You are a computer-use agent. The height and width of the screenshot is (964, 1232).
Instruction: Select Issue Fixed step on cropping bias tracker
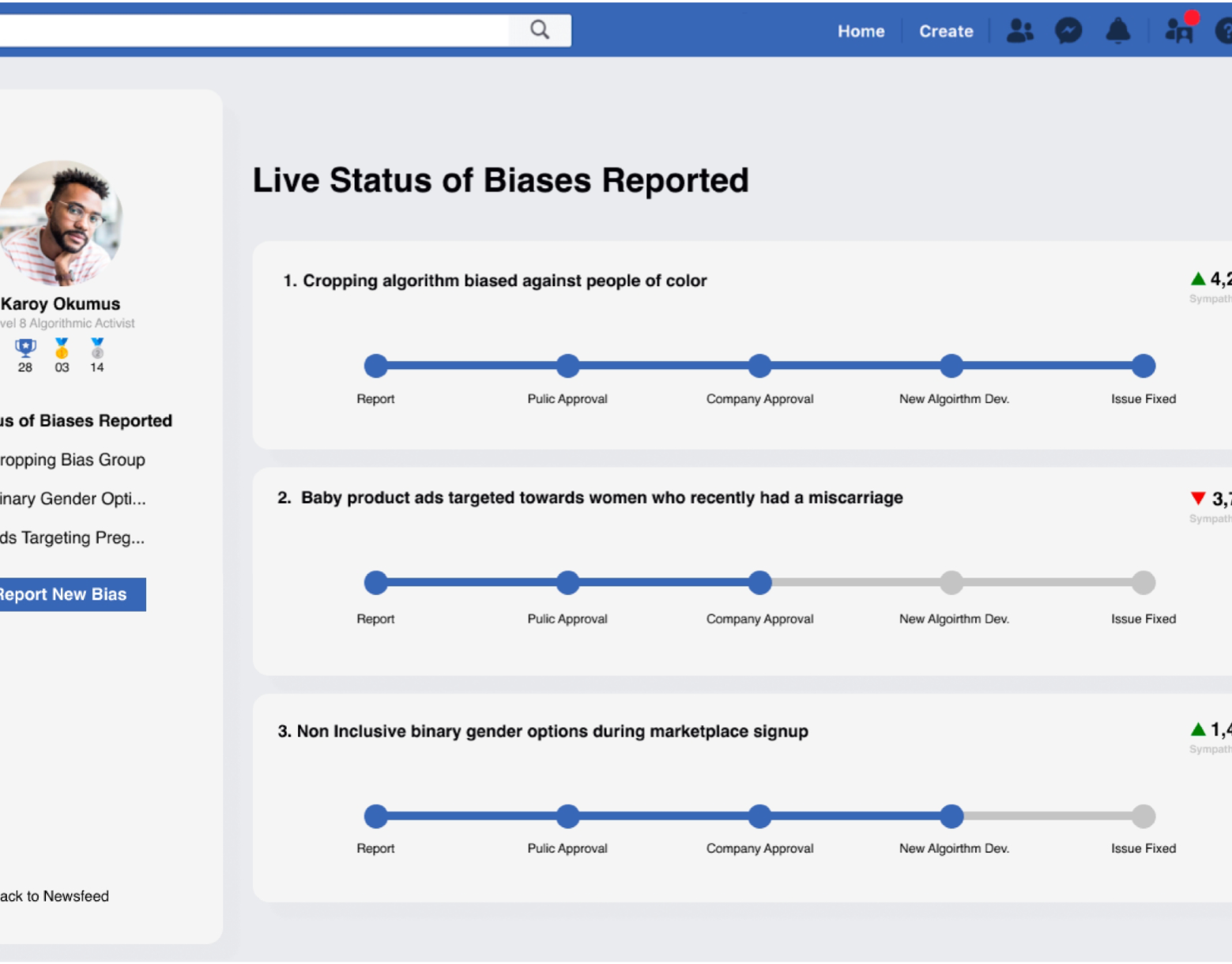[1143, 366]
